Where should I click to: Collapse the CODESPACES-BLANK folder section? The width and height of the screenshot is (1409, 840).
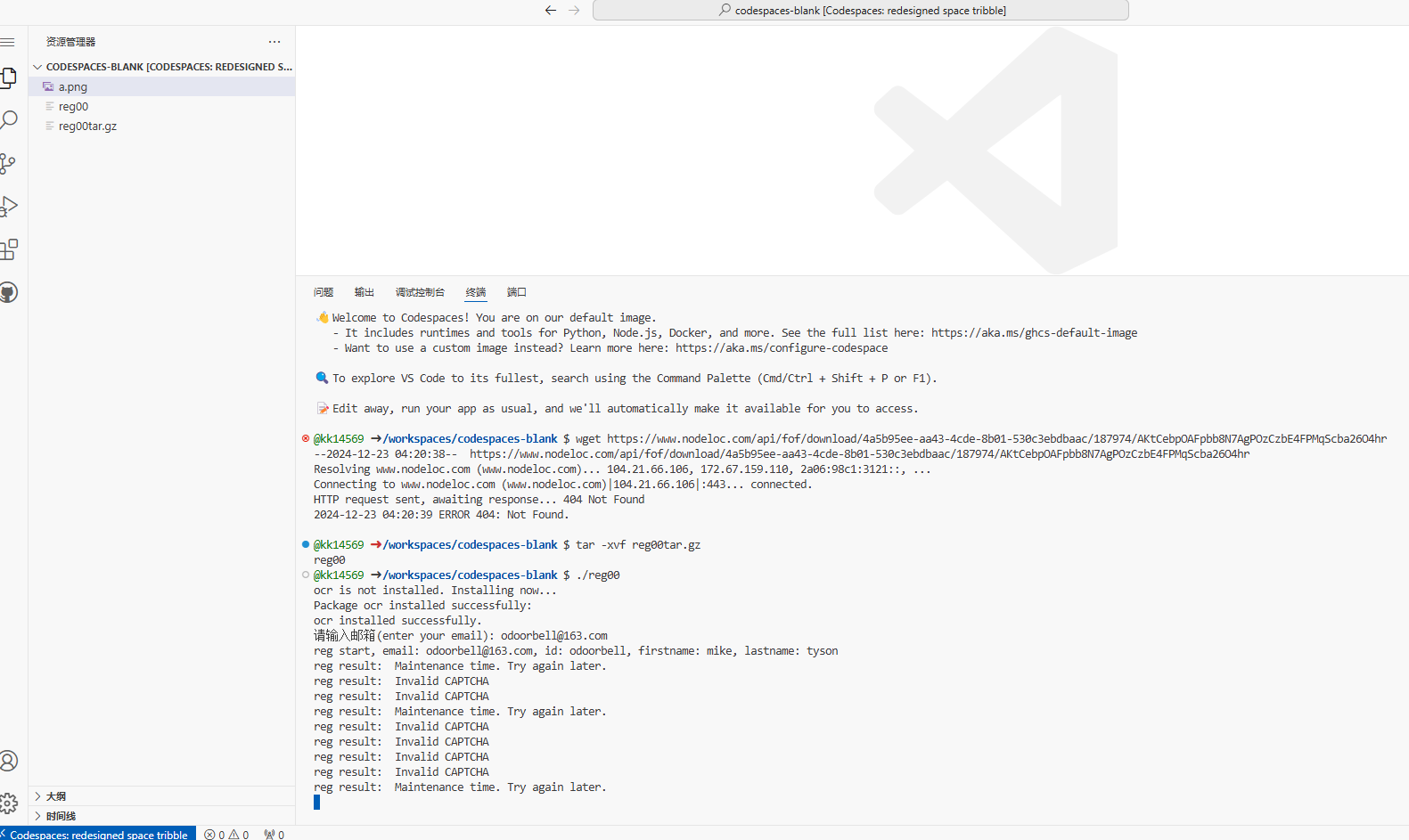tap(162, 67)
